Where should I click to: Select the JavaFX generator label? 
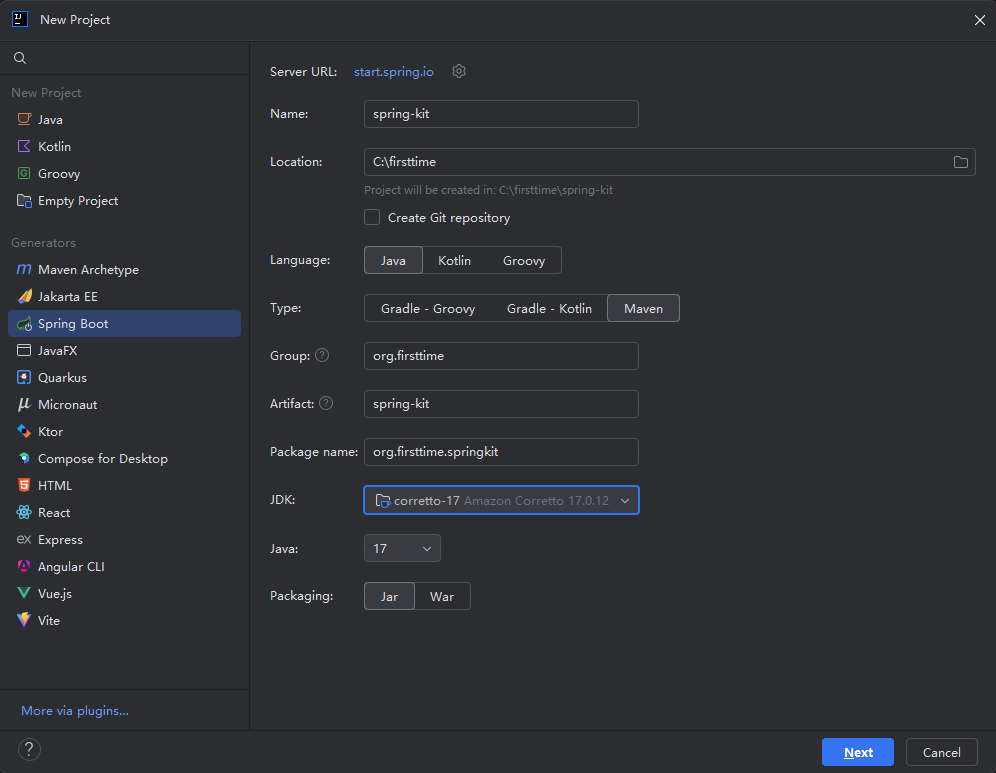point(57,351)
